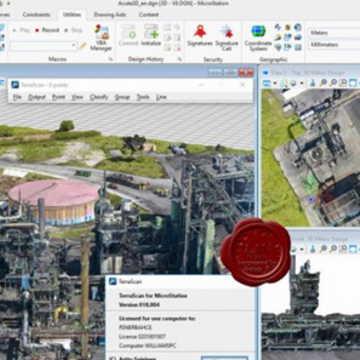This screenshot has width=360, height=360.
Task: Click the View 2 fit view icon
Action: tap(353, 83)
